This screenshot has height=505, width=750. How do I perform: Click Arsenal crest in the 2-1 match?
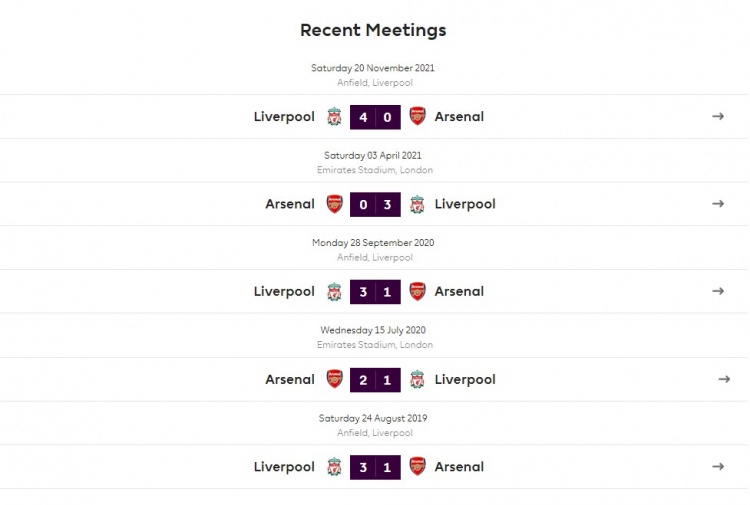(335, 379)
